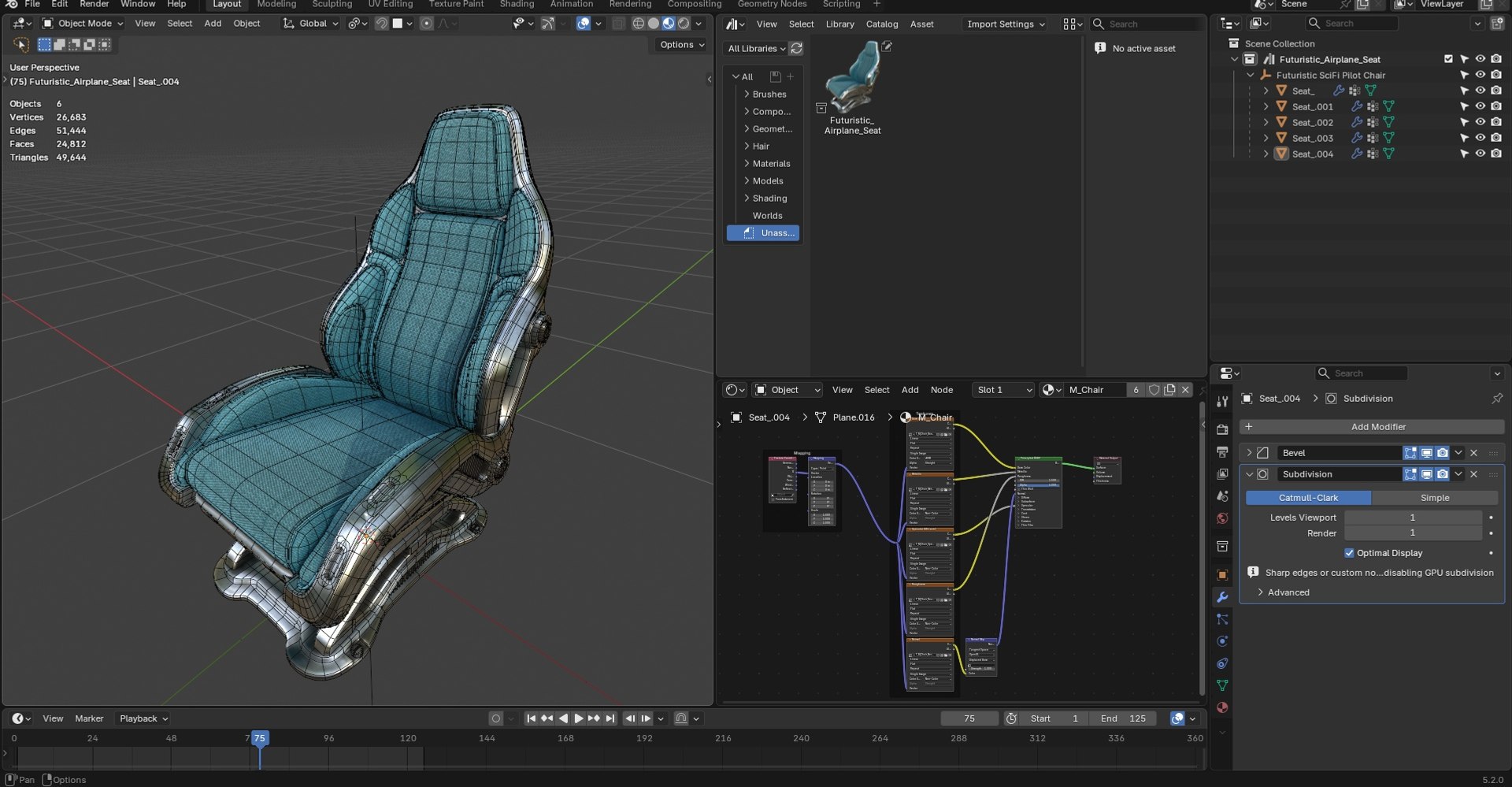Refresh the asset library
The height and width of the screenshot is (787, 1512).
point(796,48)
